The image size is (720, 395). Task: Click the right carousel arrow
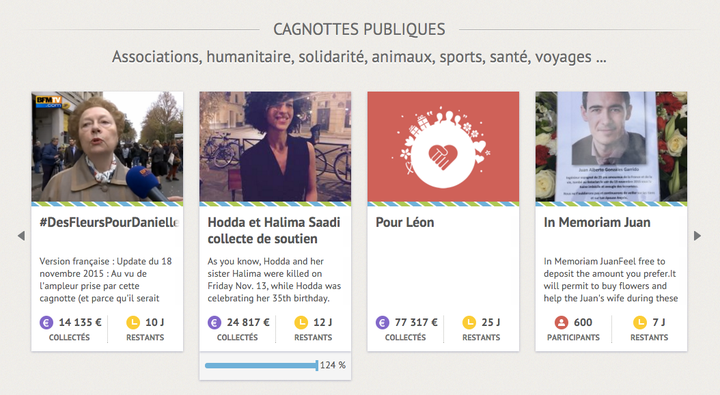697,236
